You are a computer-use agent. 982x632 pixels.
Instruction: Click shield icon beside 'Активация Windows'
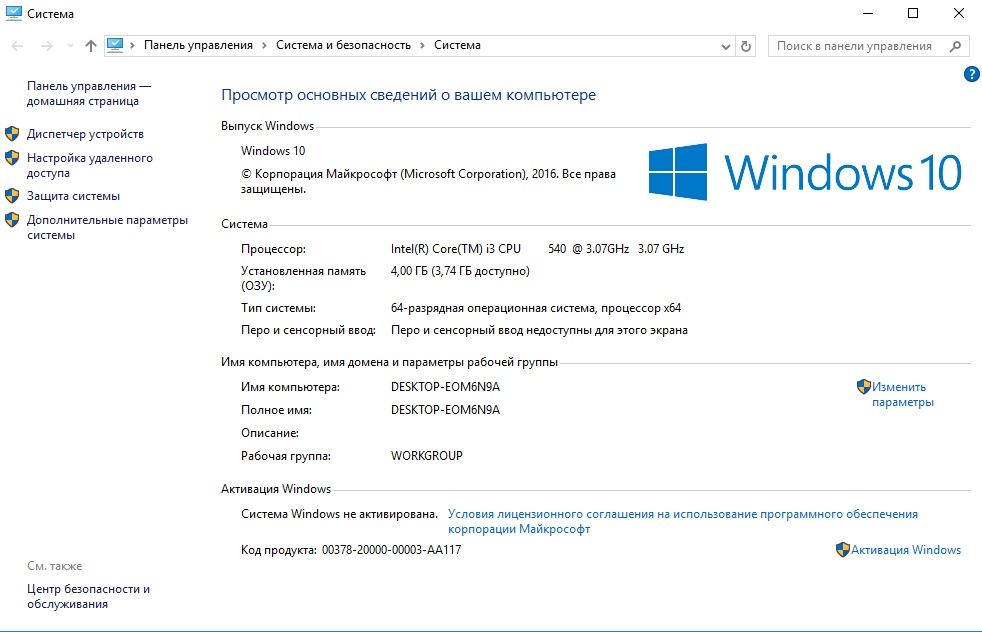click(x=843, y=549)
